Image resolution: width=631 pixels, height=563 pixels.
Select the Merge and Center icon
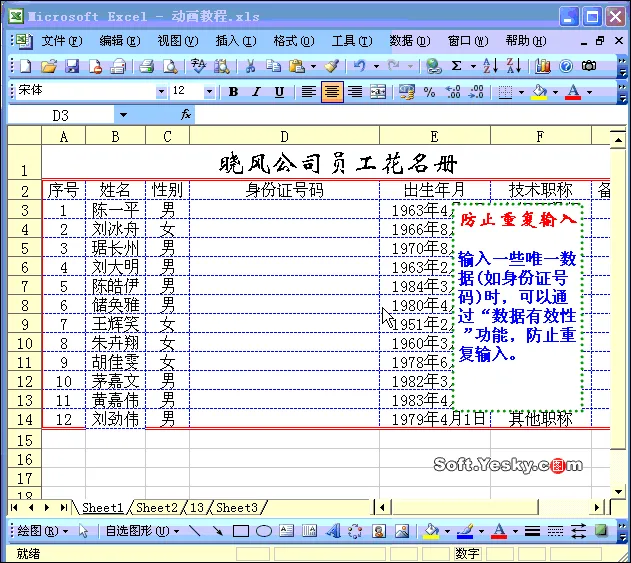pyautogui.click(x=378, y=92)
